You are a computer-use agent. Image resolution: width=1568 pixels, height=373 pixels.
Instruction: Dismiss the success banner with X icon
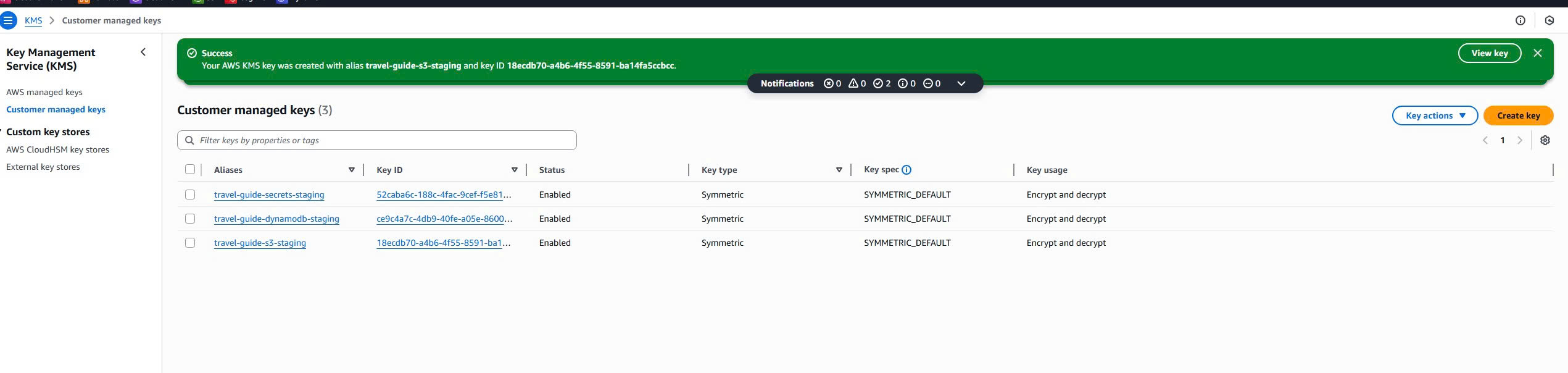tap(1537, 53)
